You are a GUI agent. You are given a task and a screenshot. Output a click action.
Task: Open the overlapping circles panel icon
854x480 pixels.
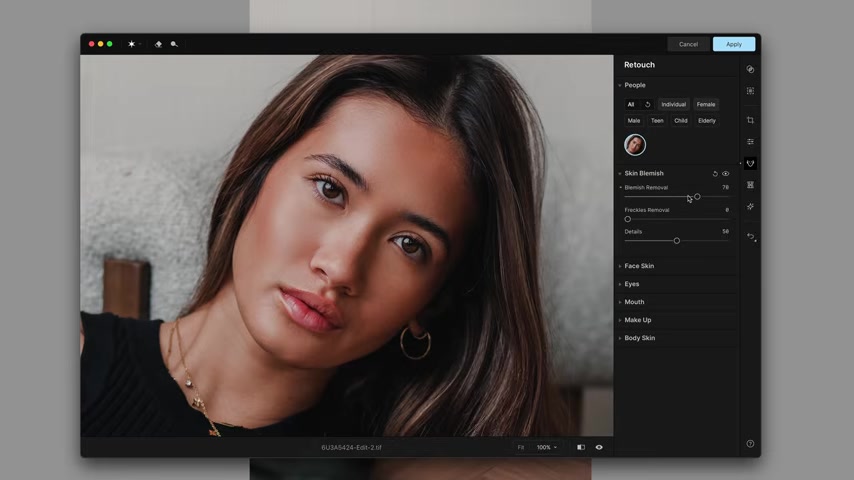pos(750,69)
